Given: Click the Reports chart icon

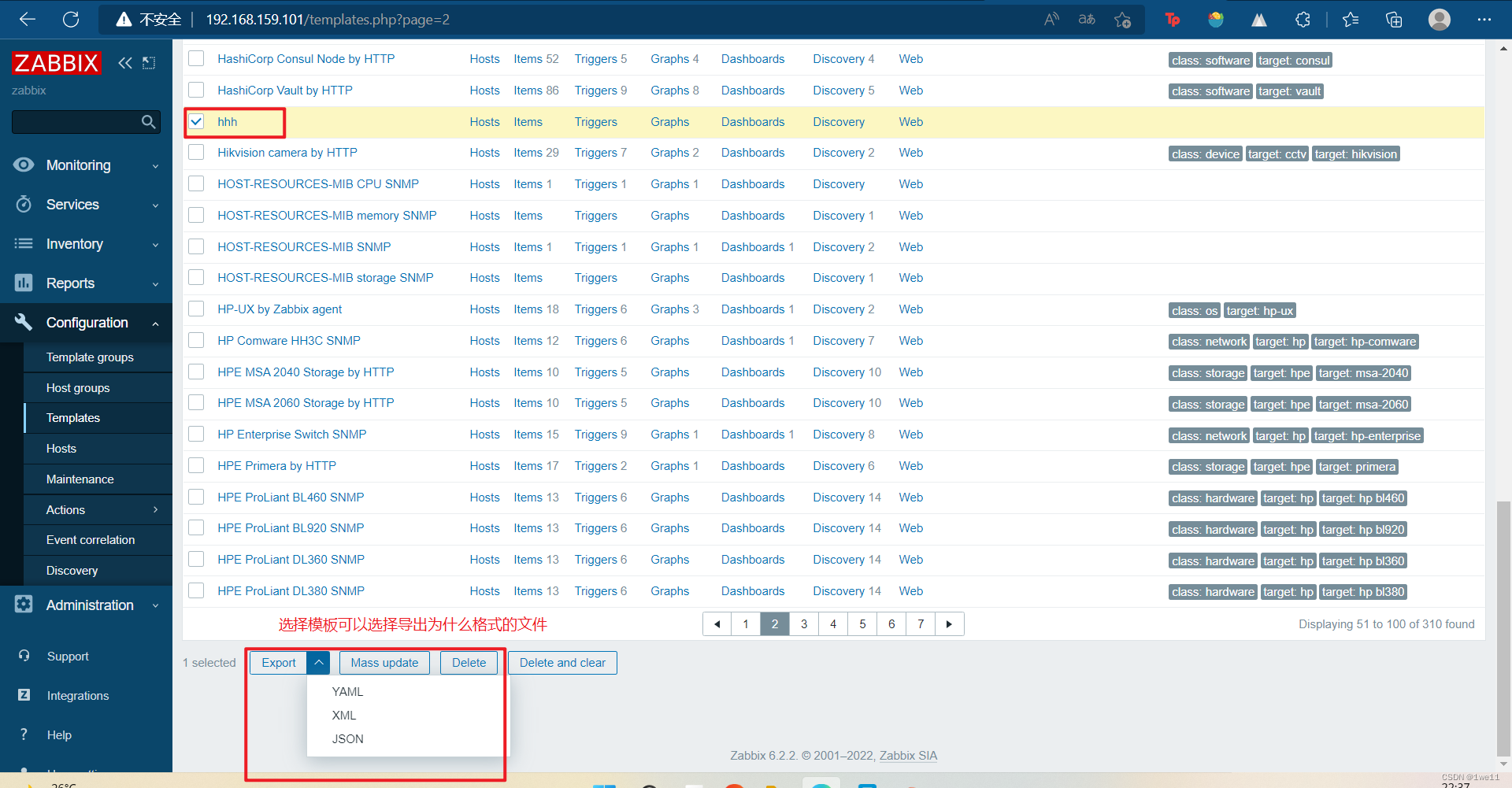Looking at the screenshot, I should tap(24, 283).
